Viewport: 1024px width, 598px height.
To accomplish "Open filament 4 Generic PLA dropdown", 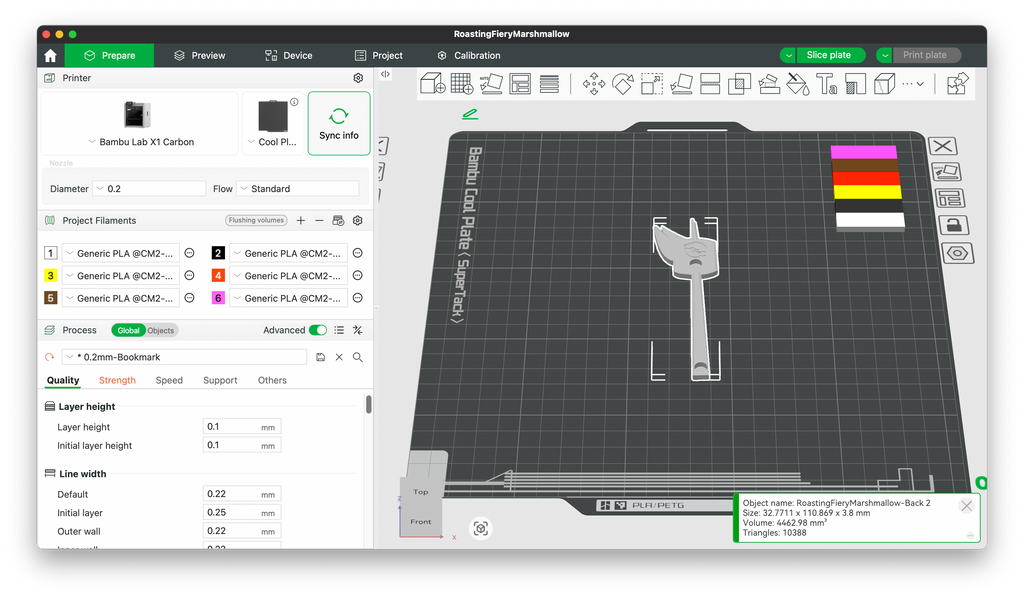I will (288, 275).
